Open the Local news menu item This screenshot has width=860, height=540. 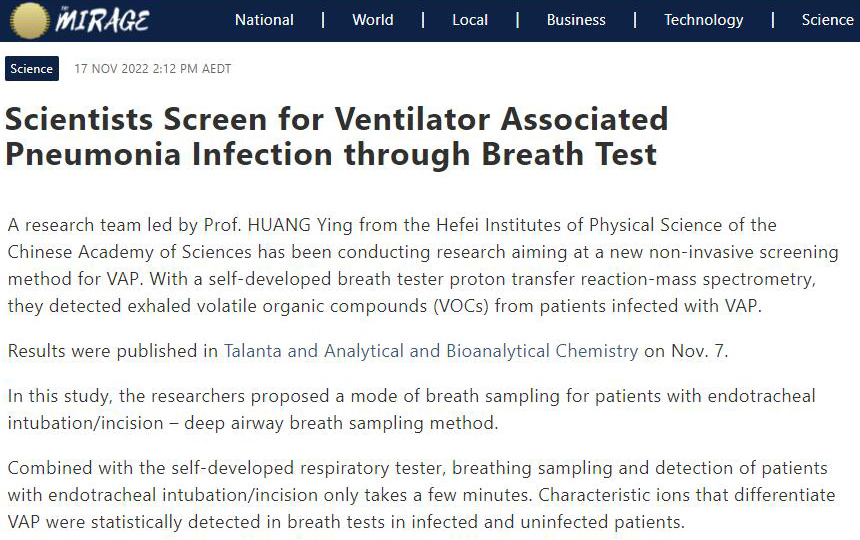470,20
